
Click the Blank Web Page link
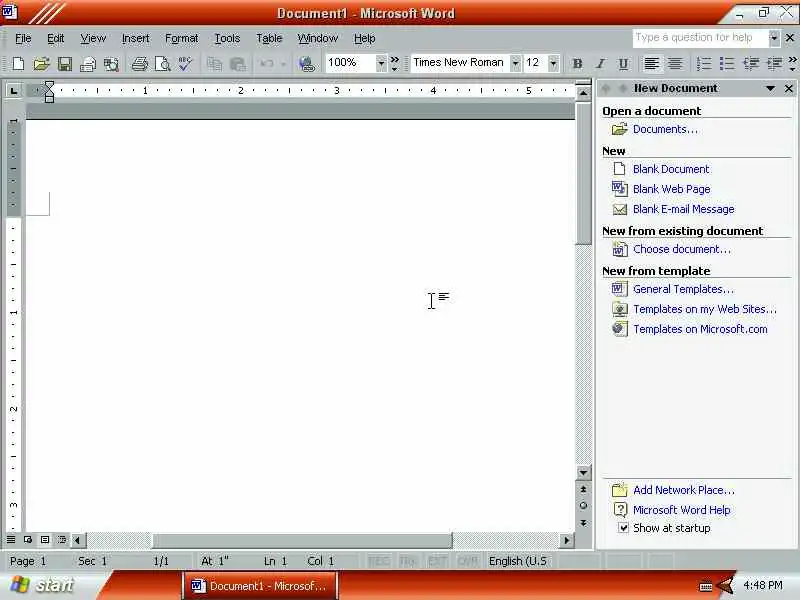tap(671, 189)
